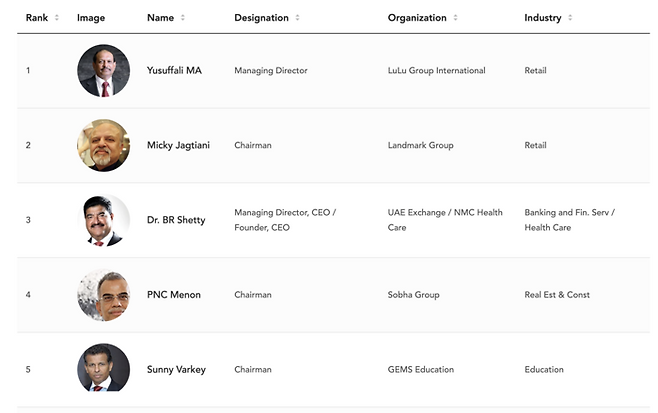This screenshot has height=413, width=658.
Task: Click sort icon beside Name header
Action: [x=182, y=18]
